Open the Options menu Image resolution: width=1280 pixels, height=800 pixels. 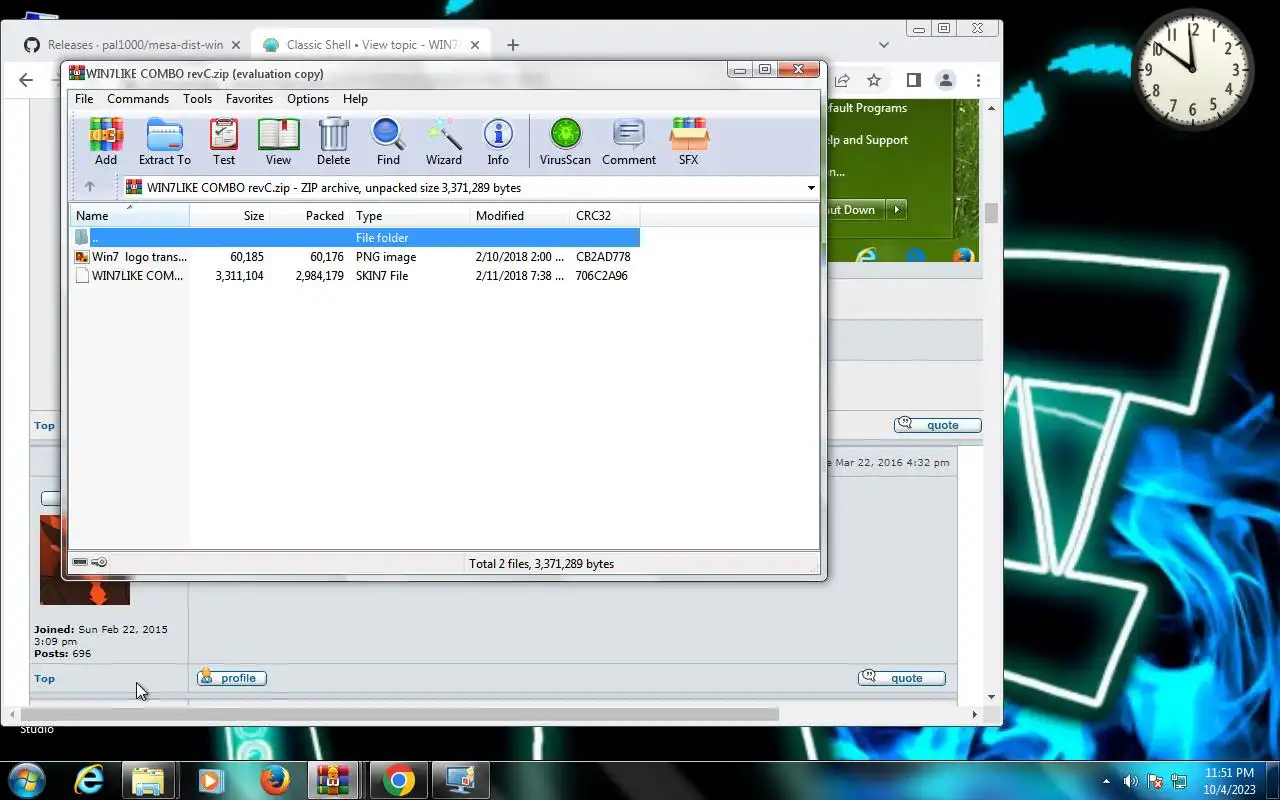(308, 99)
